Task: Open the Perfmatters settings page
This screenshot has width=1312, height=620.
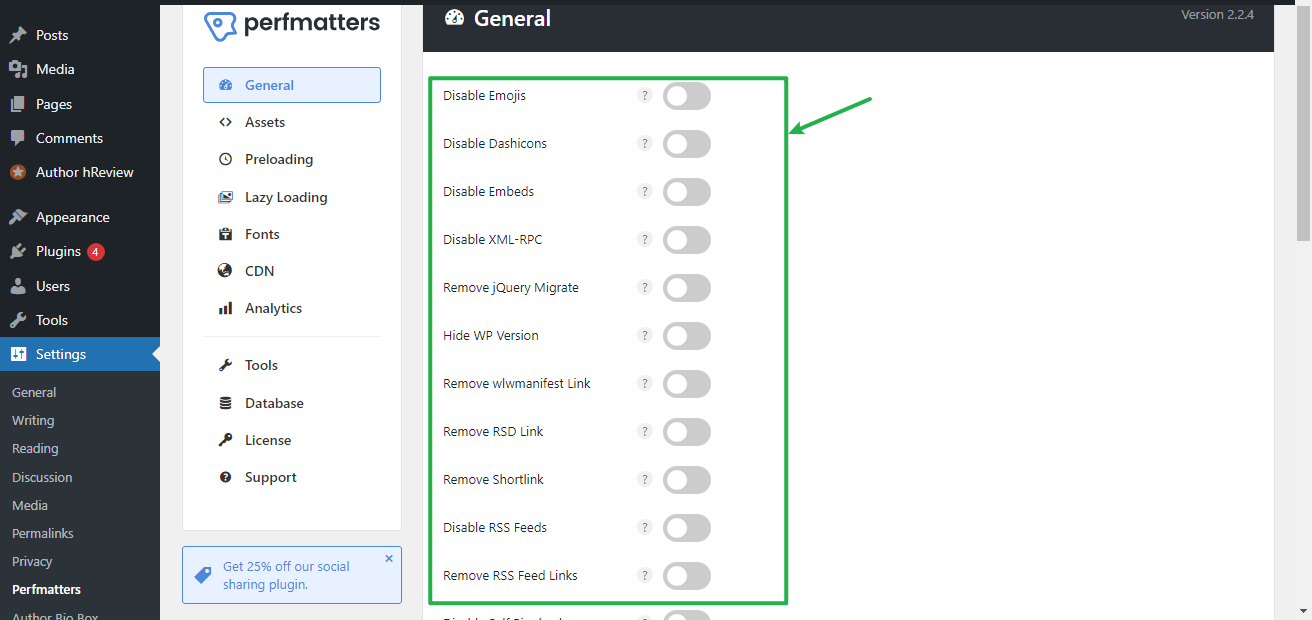Action: click(x=45, y=589)
